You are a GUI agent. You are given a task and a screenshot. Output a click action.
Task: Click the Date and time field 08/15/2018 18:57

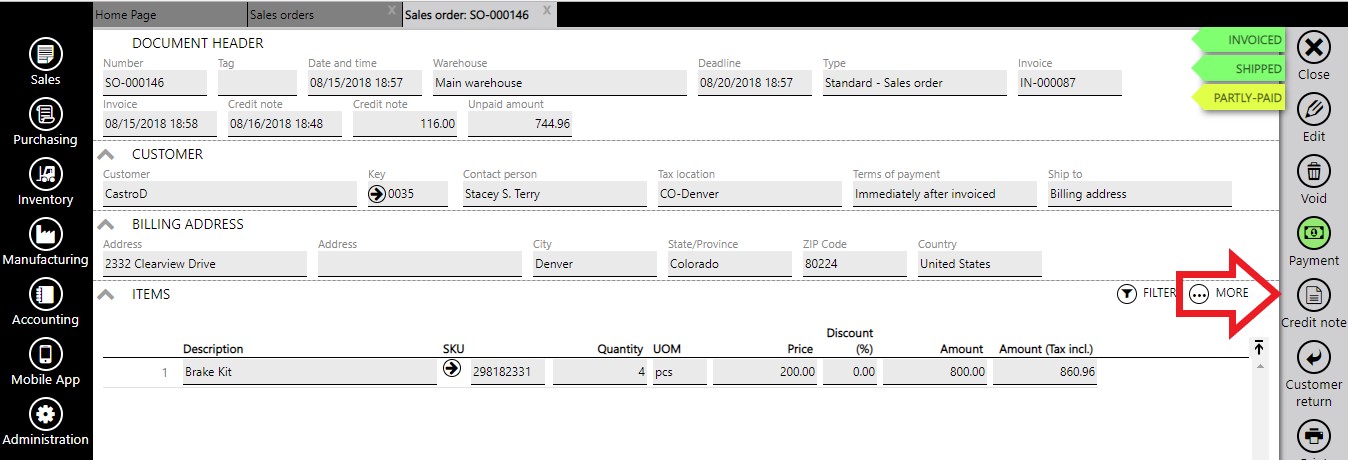(x=365, y=83)
